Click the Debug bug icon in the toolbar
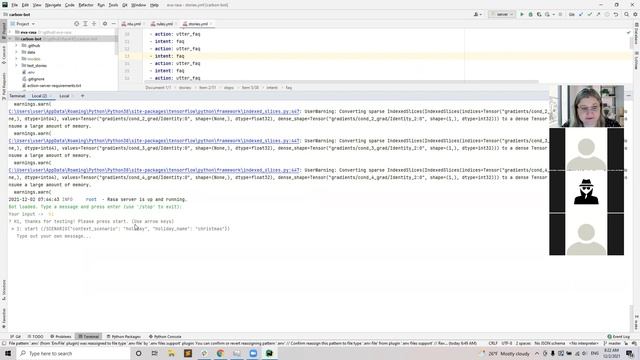Viewport: 640px width, 360px height. (531, 14)
